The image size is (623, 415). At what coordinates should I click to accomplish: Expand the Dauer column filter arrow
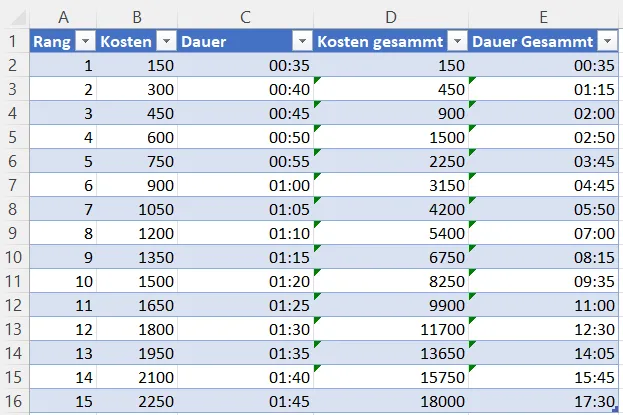click(301, 41)
